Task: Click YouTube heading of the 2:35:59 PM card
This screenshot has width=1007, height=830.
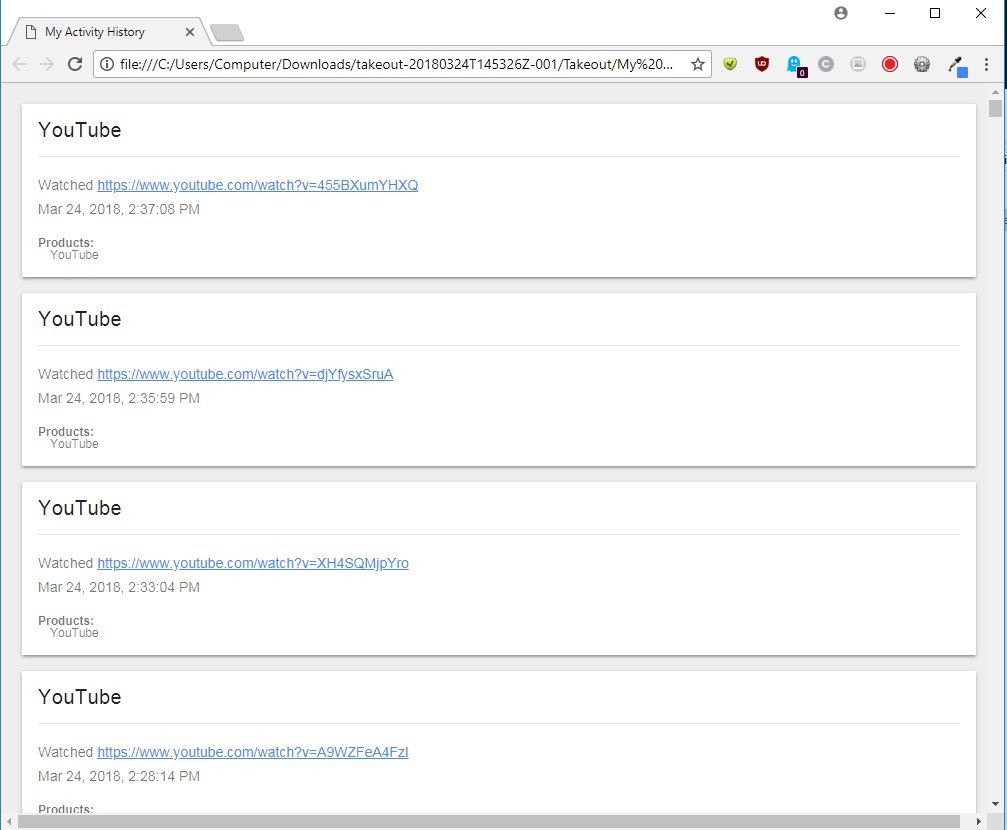Action: pos(80,319)
